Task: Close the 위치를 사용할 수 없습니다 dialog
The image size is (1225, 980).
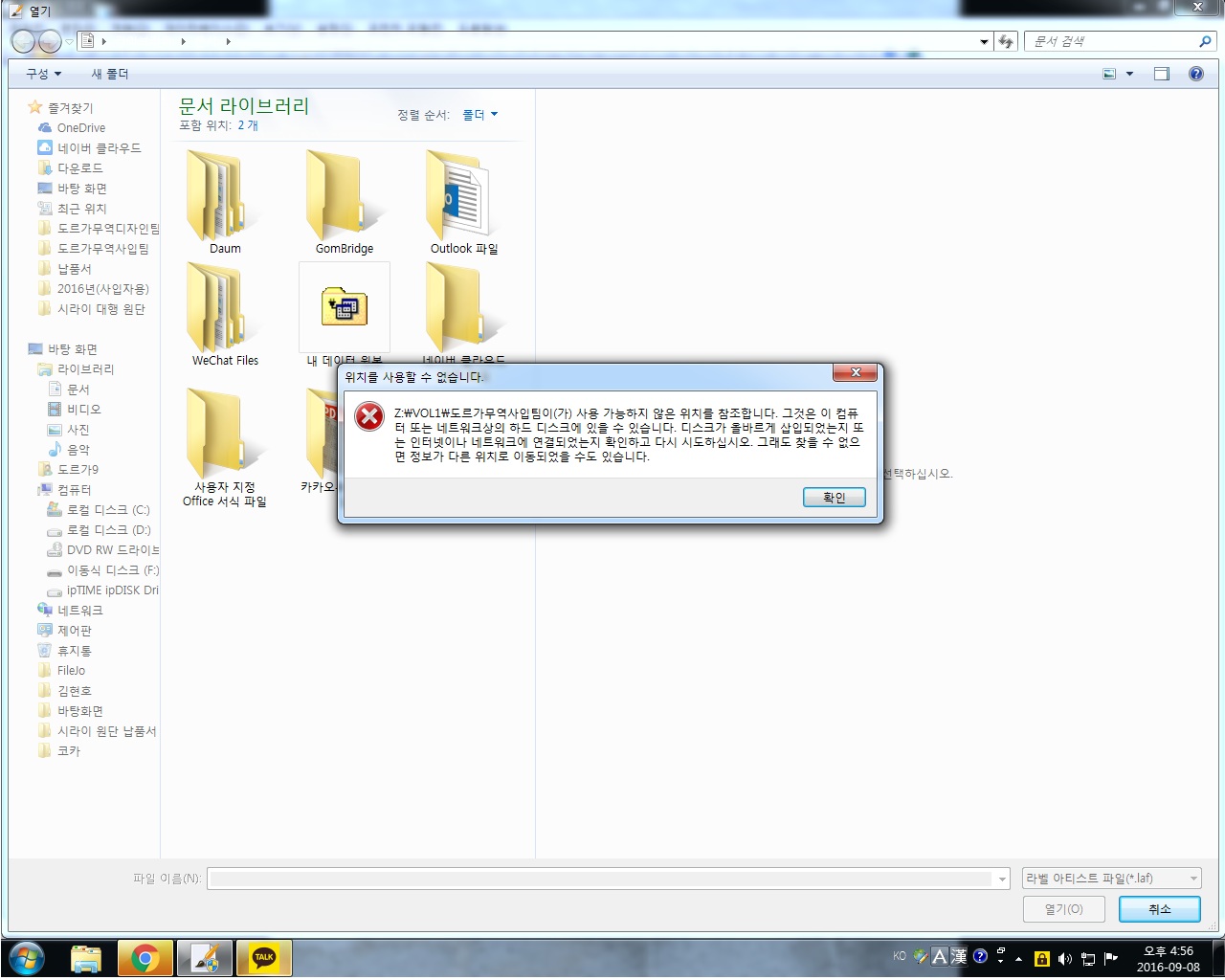Action: click(x=856, y=372)
